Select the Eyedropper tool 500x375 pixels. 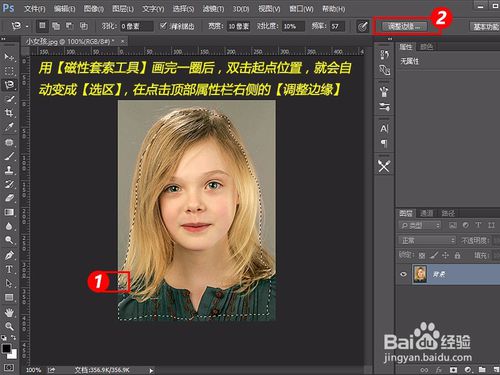pos(9,127)
